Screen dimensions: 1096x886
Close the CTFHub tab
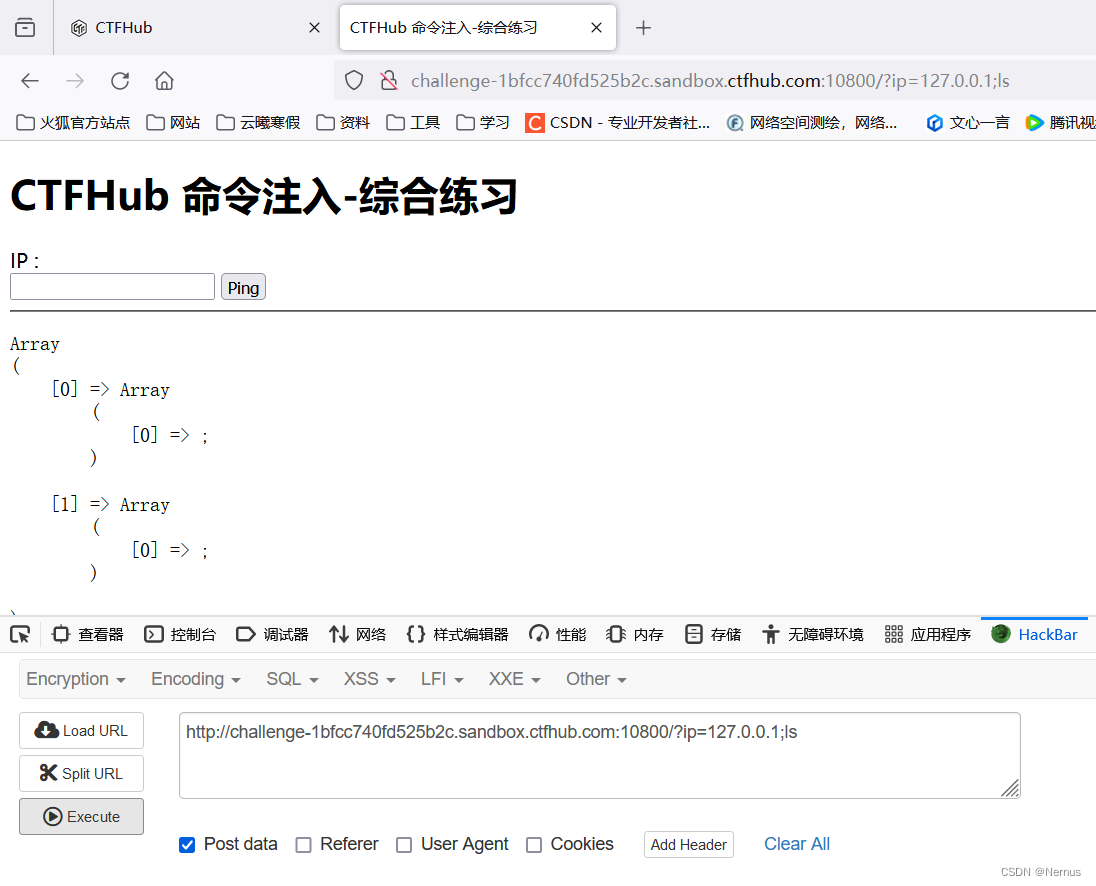[x=315, y=27]
